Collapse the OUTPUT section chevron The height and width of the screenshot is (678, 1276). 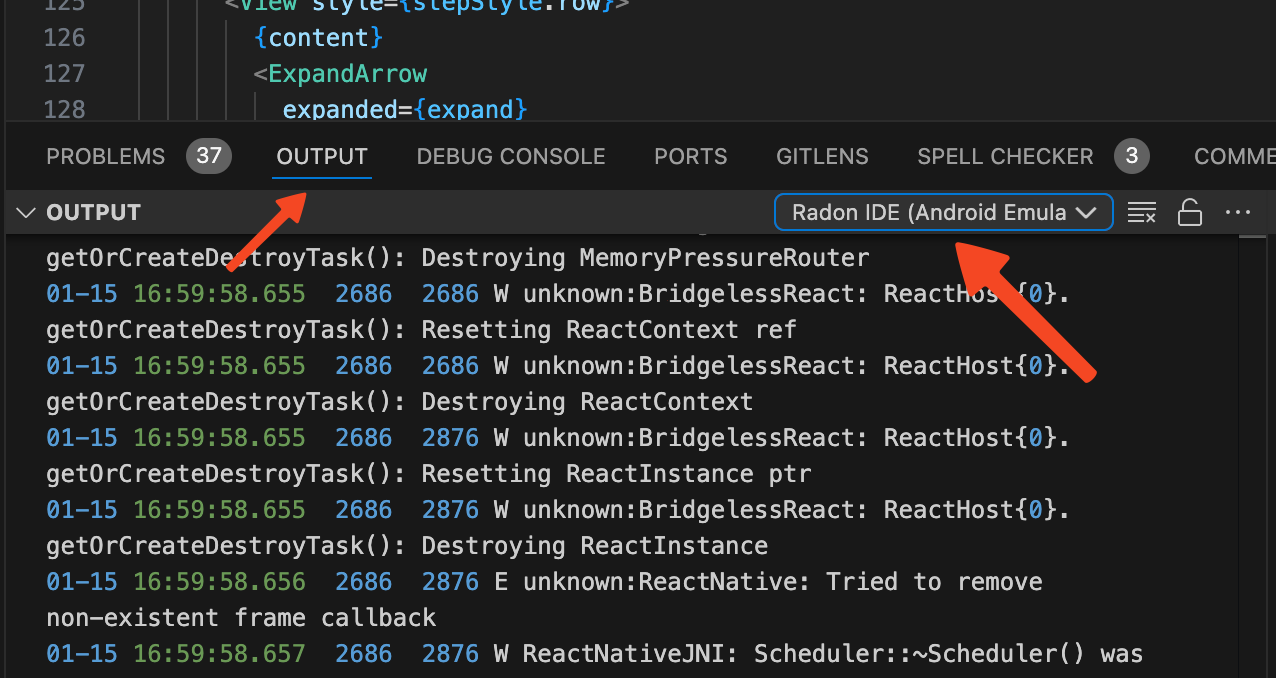tap(27, 212)
